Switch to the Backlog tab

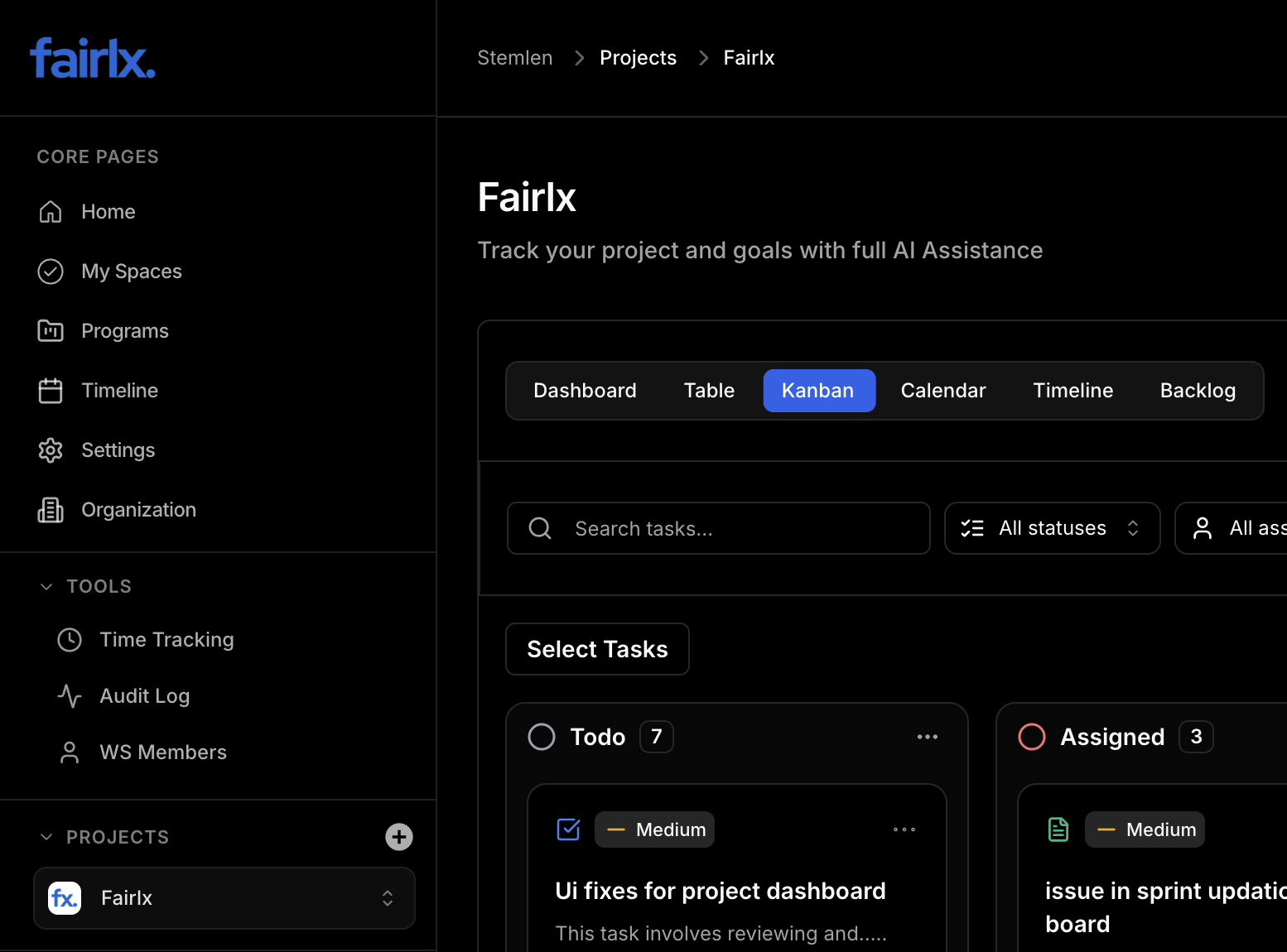[1198, 391]
